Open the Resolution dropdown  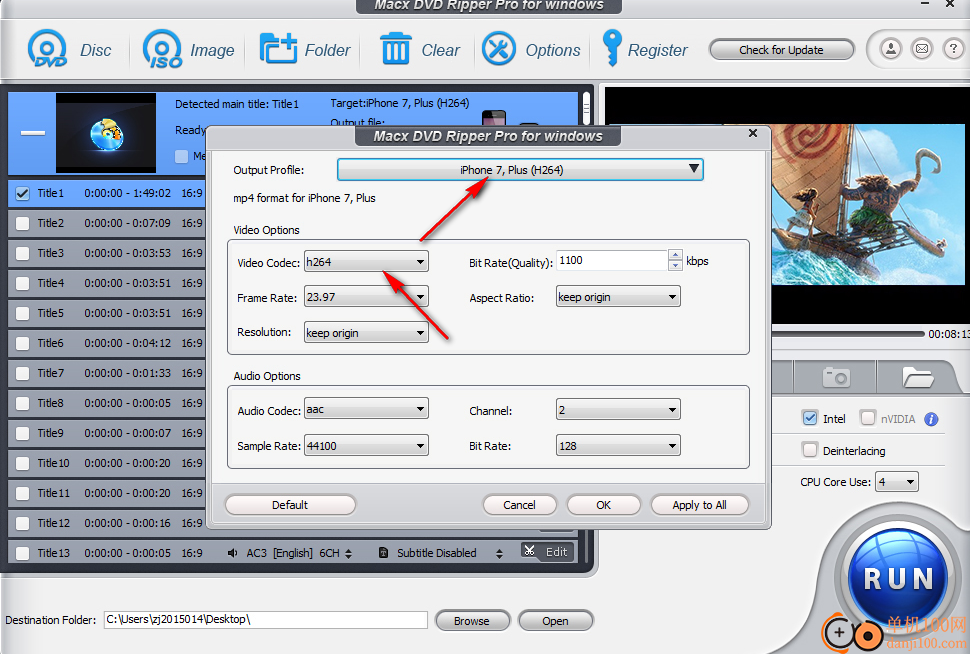point(366,333)
